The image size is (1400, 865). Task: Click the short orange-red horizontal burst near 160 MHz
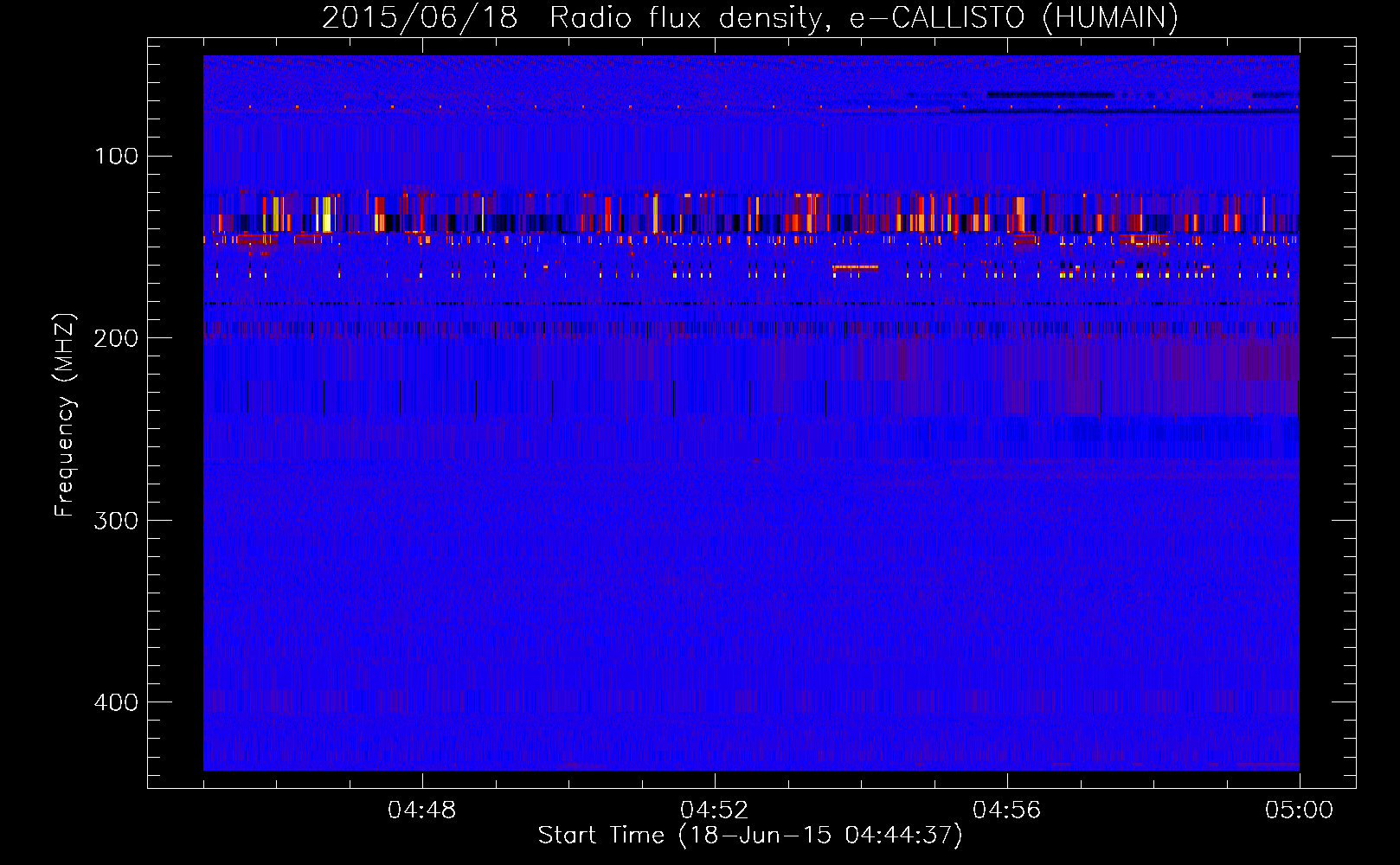[x=856, y=267]
